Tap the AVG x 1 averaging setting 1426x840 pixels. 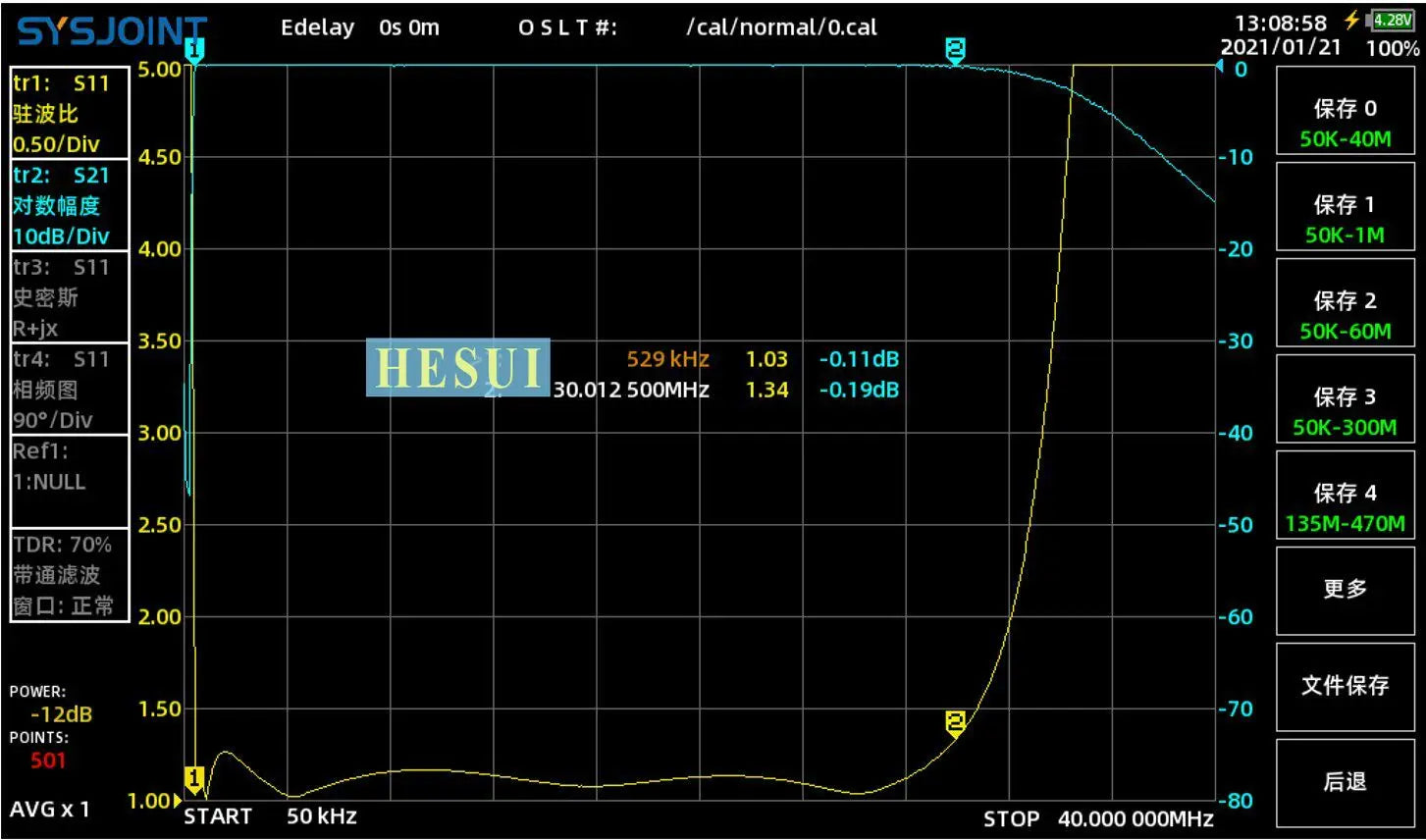(x=49, y=810)
